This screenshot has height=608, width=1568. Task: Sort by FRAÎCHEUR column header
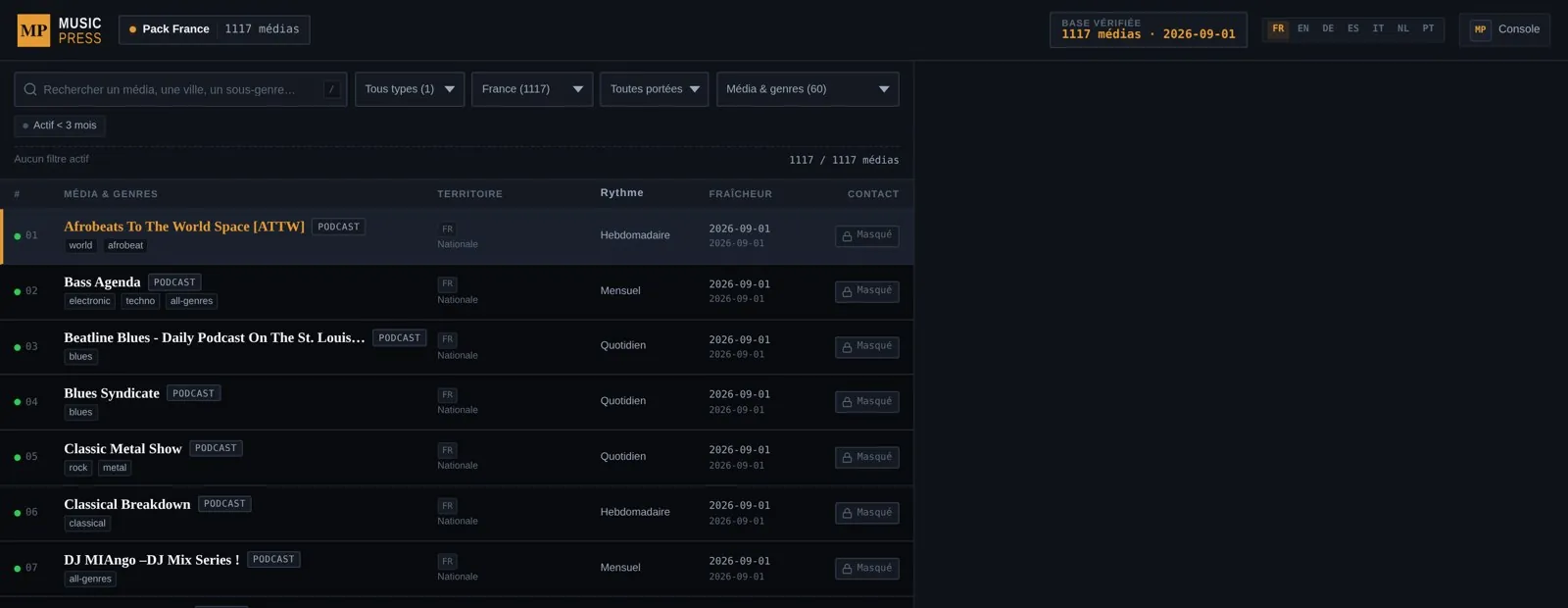[740, 194]
